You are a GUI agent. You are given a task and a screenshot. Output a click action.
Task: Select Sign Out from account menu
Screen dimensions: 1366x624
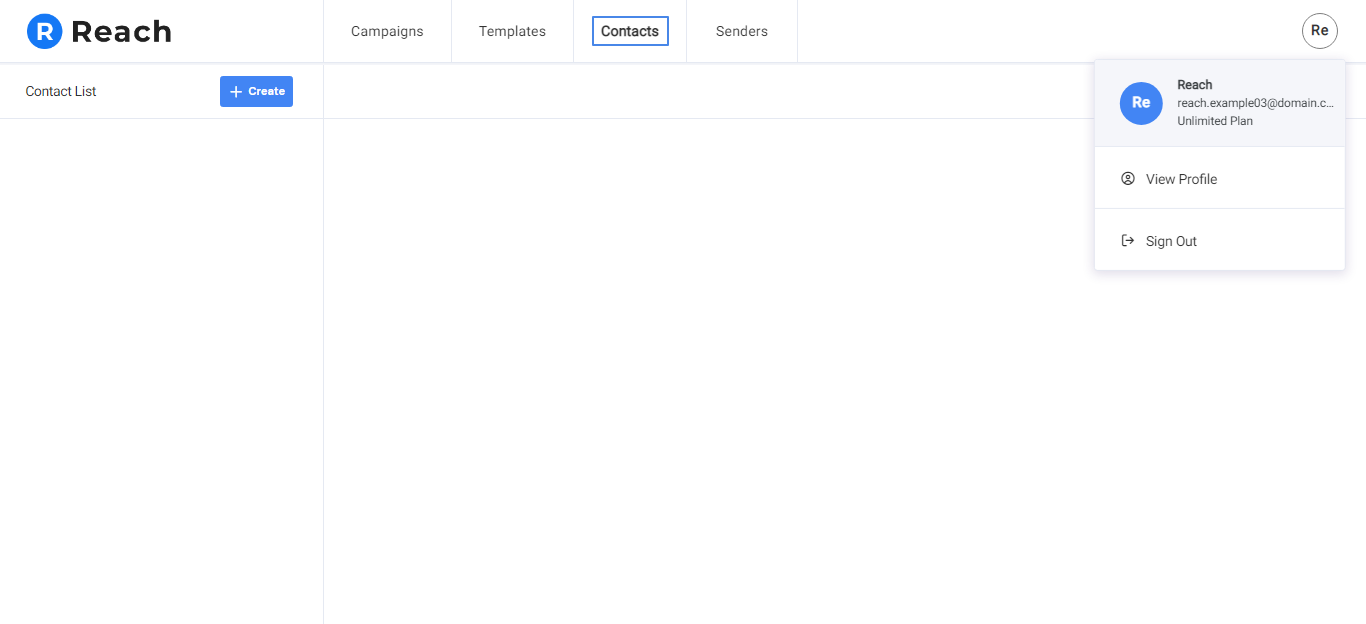1220,241
